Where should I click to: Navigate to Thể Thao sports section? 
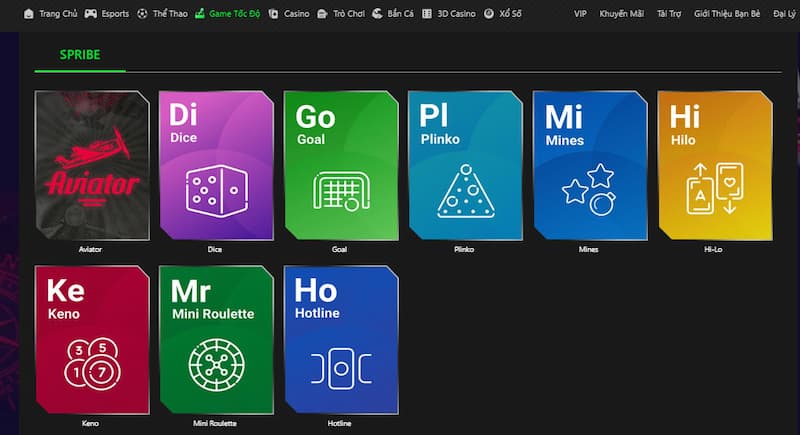[x=162, y=15]
